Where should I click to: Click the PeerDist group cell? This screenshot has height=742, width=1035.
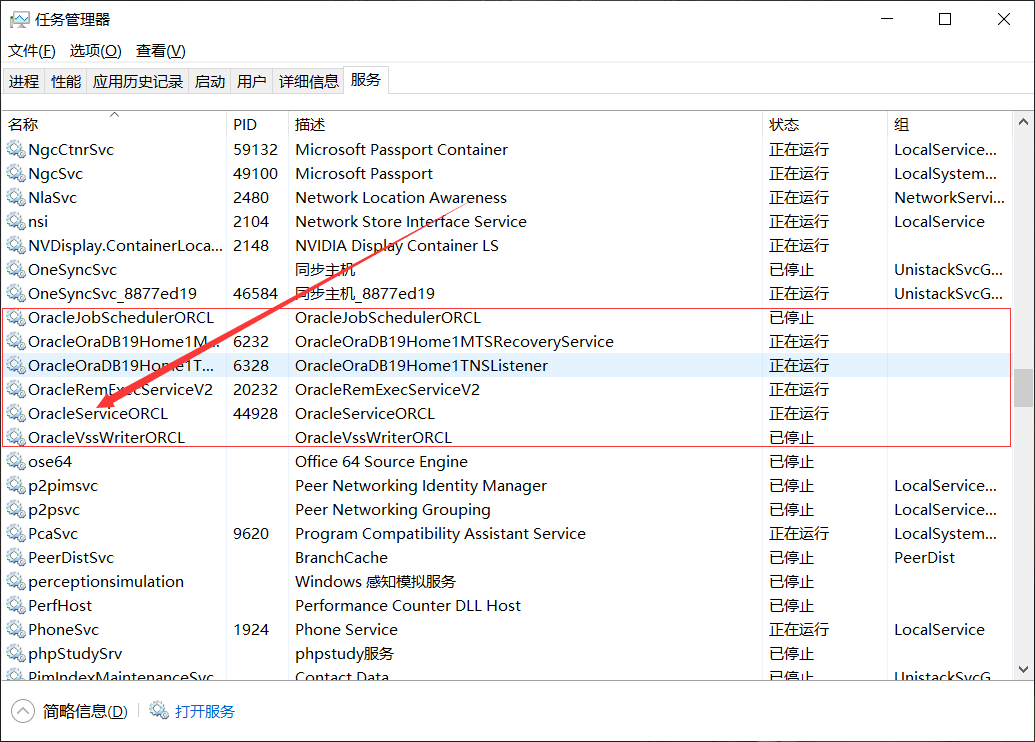tap(924, 558)
